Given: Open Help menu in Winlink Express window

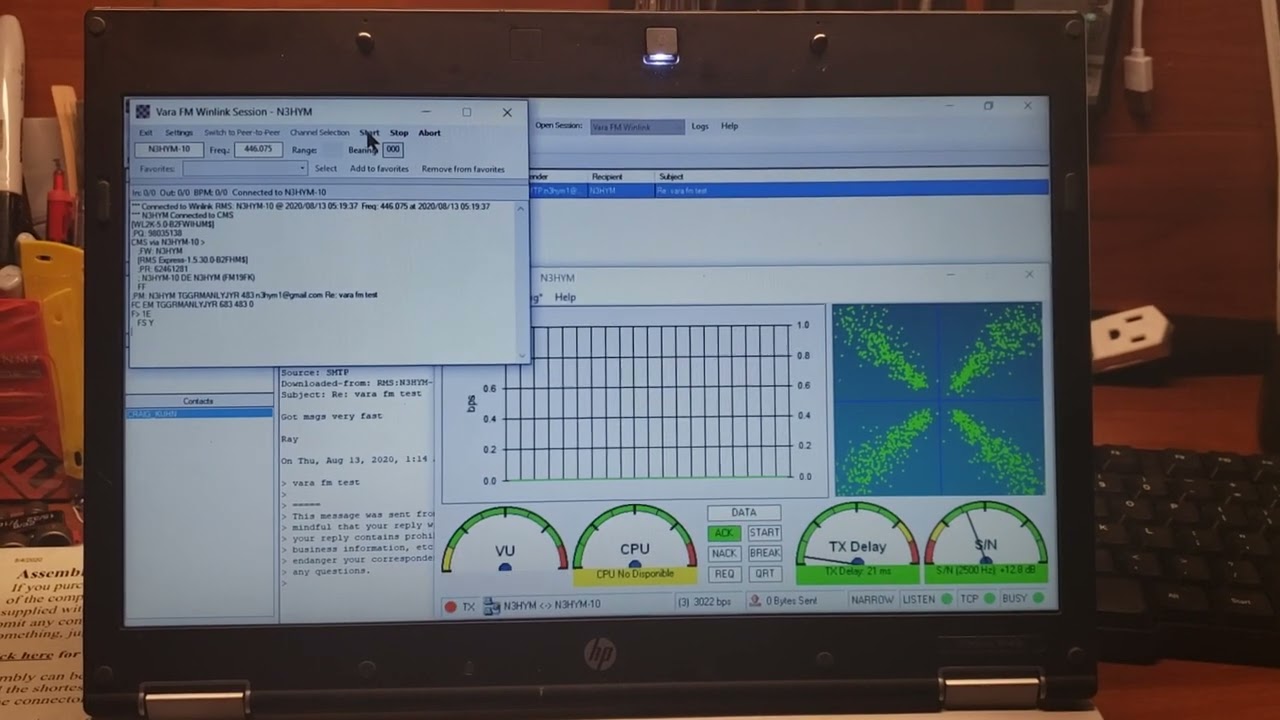Looking at the screenshot, I should click(730, 126).
